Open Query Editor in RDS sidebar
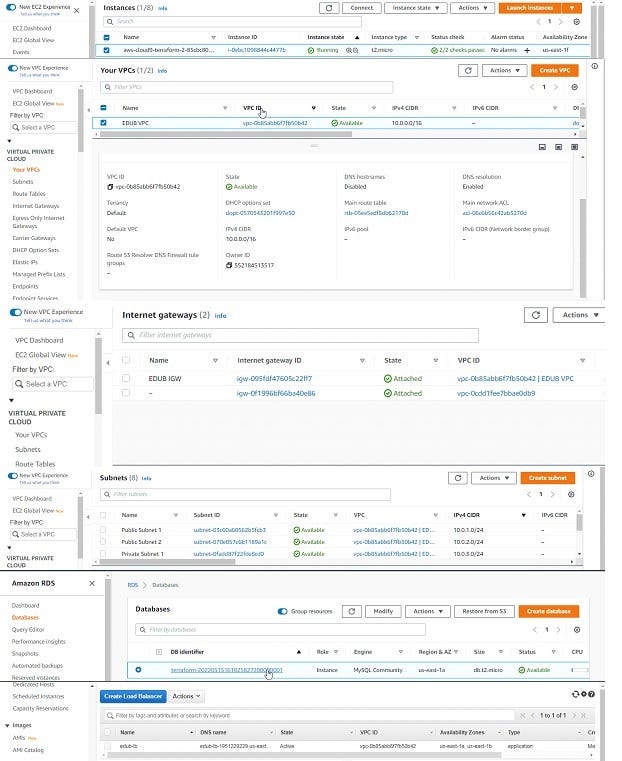The height and width of the screenshot is (761, 622). point(28,629)
